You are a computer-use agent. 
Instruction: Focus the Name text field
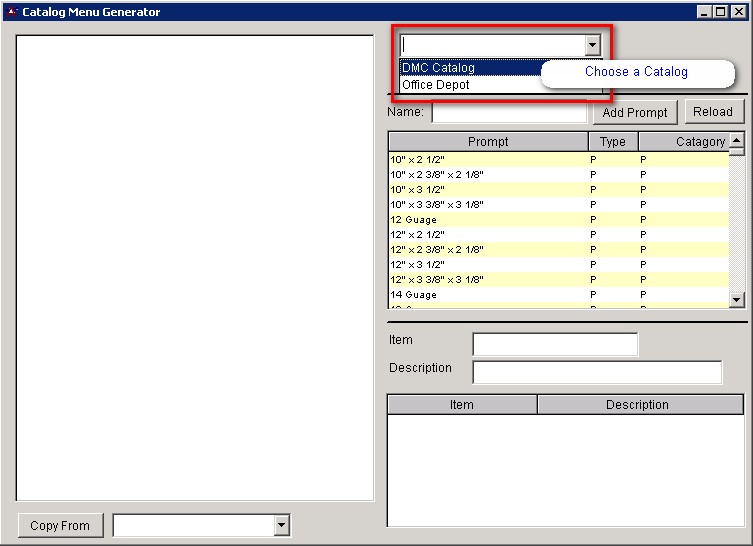point(508,113)
